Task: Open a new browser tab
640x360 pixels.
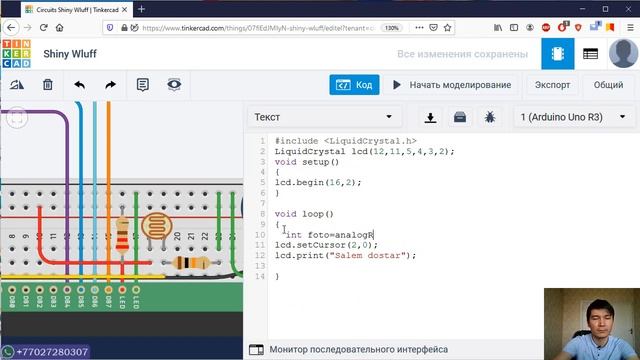Action: click(x=141, y=9)
